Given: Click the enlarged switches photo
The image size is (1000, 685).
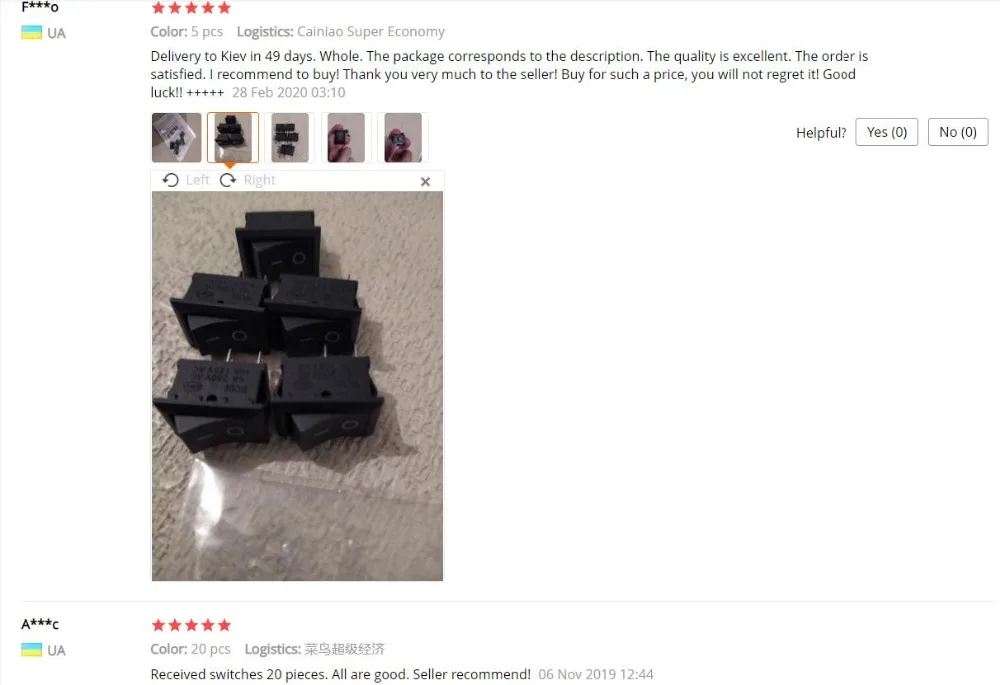Looking at the screenshot, I should [297, 386].
